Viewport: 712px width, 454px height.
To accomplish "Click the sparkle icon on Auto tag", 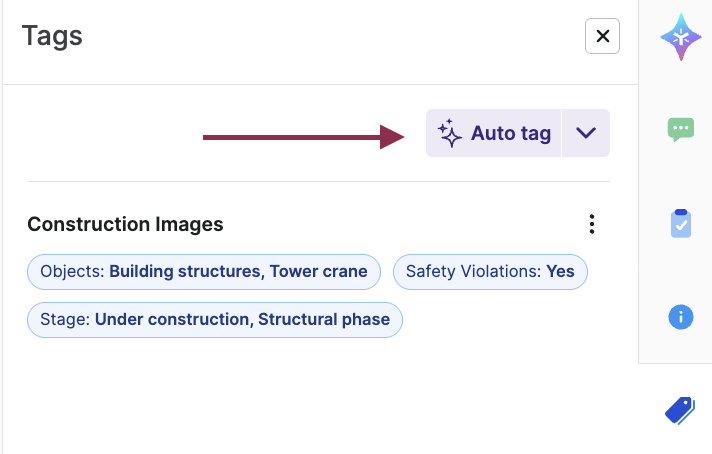I will tap(450, 134).
